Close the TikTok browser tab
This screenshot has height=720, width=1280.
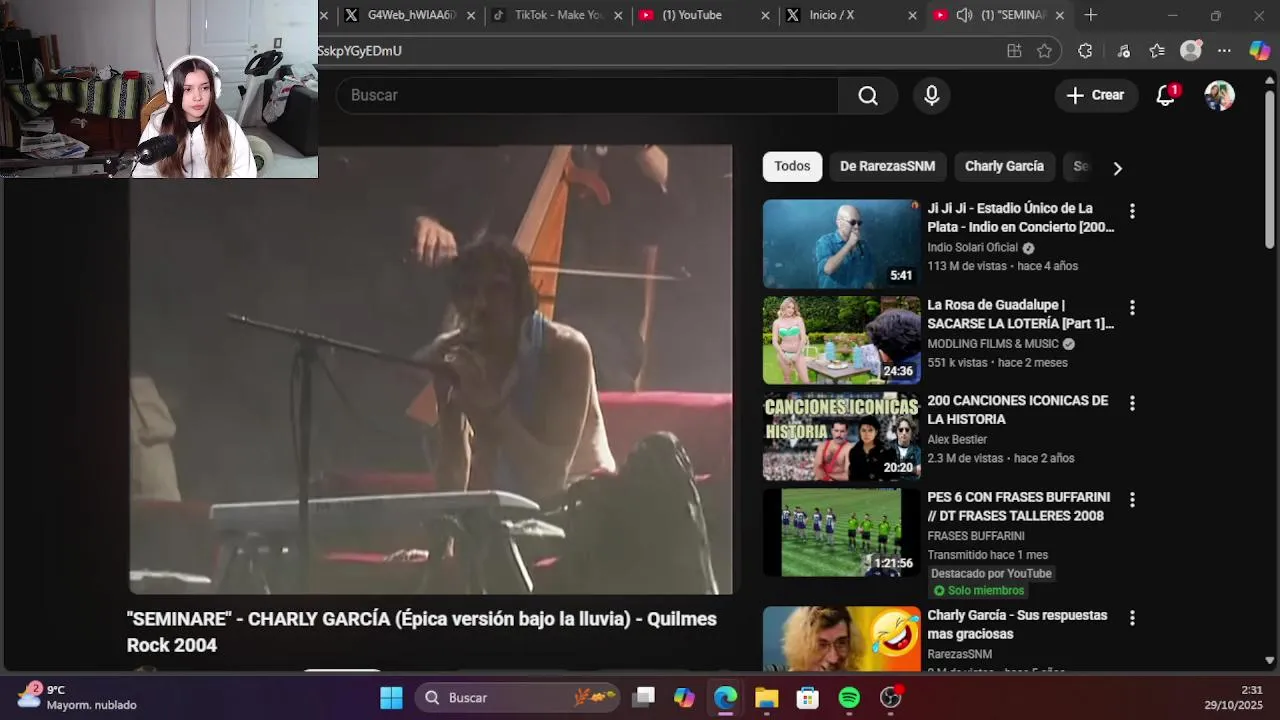(x=618, y=15)
